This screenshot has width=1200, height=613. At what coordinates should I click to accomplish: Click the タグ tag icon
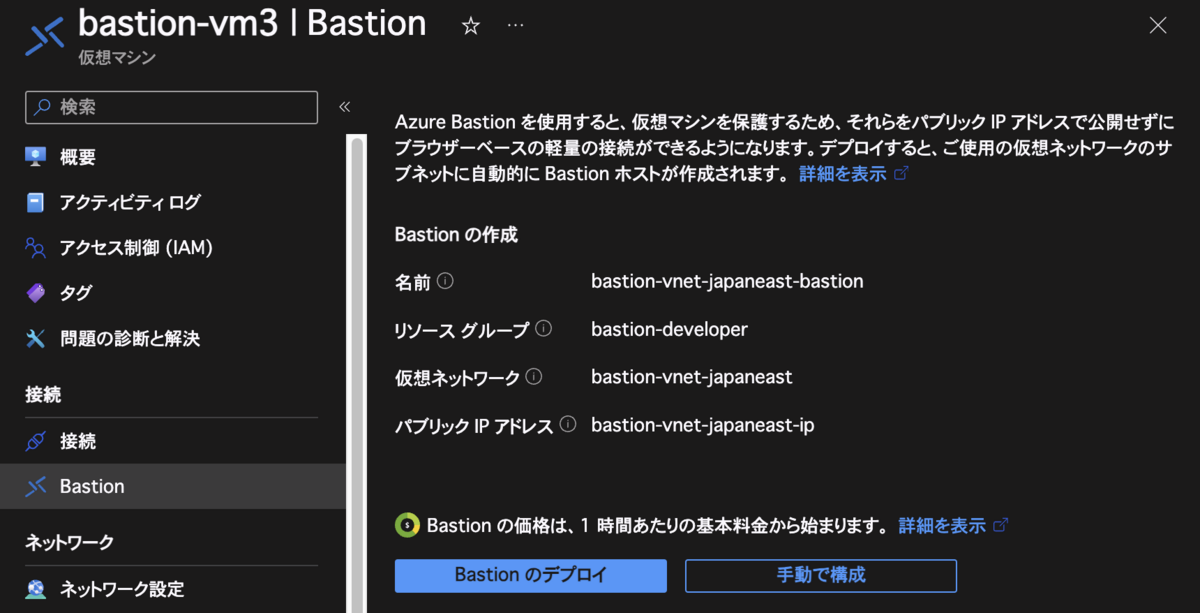(36, 293)
